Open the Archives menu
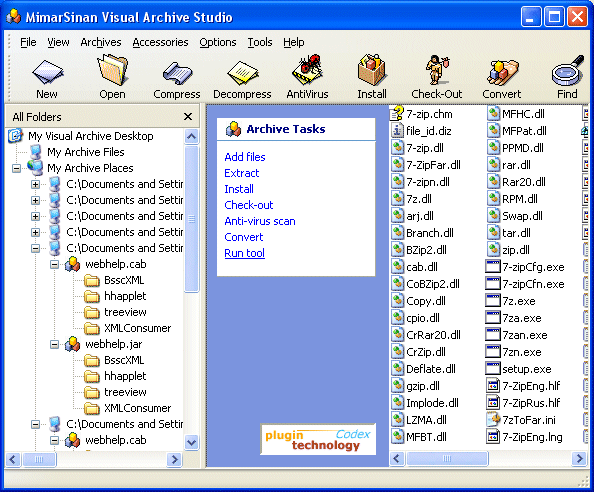594x492 pixels. click(101, 42)
